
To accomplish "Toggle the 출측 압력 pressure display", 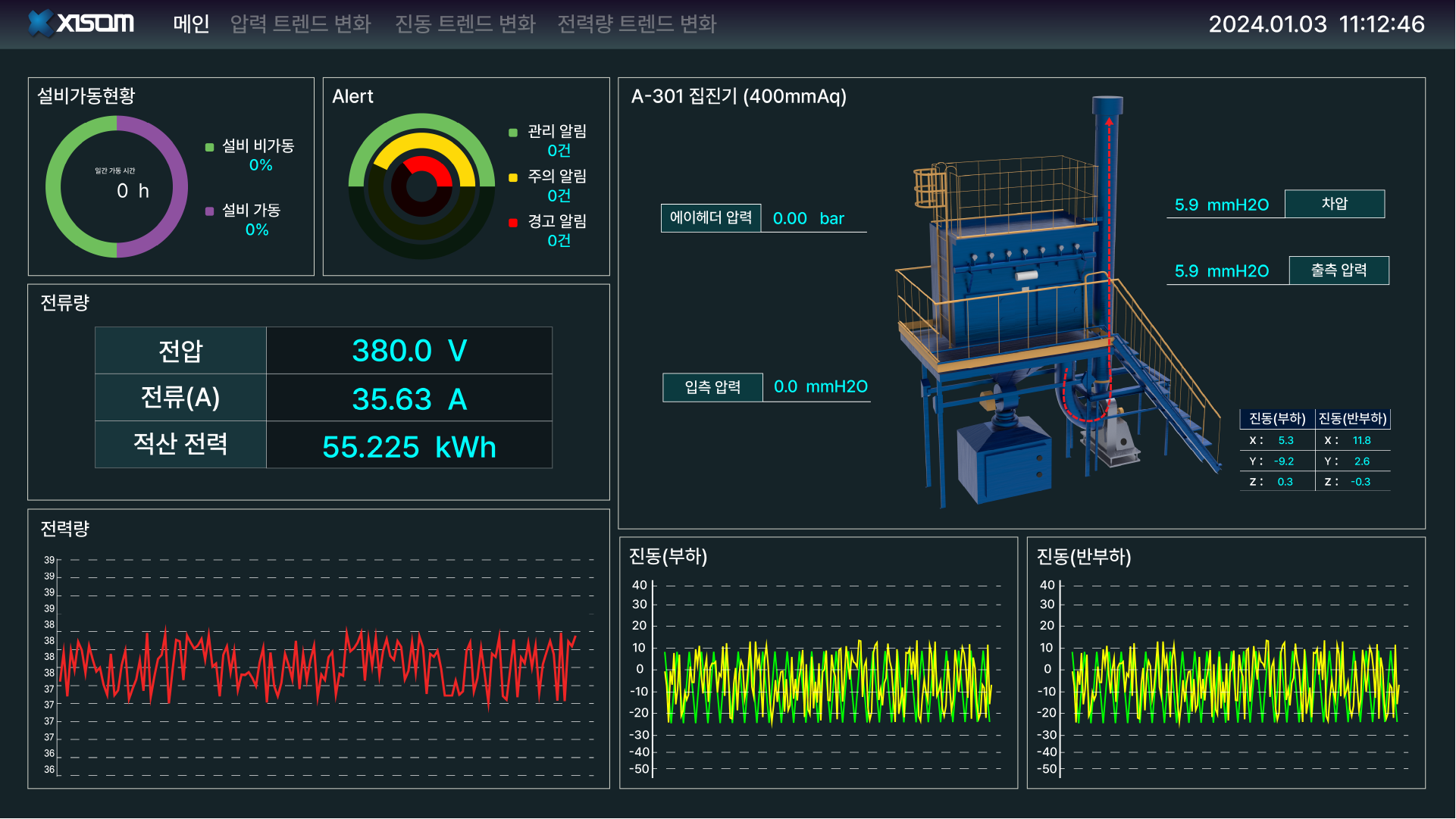I will (1339, 270).
